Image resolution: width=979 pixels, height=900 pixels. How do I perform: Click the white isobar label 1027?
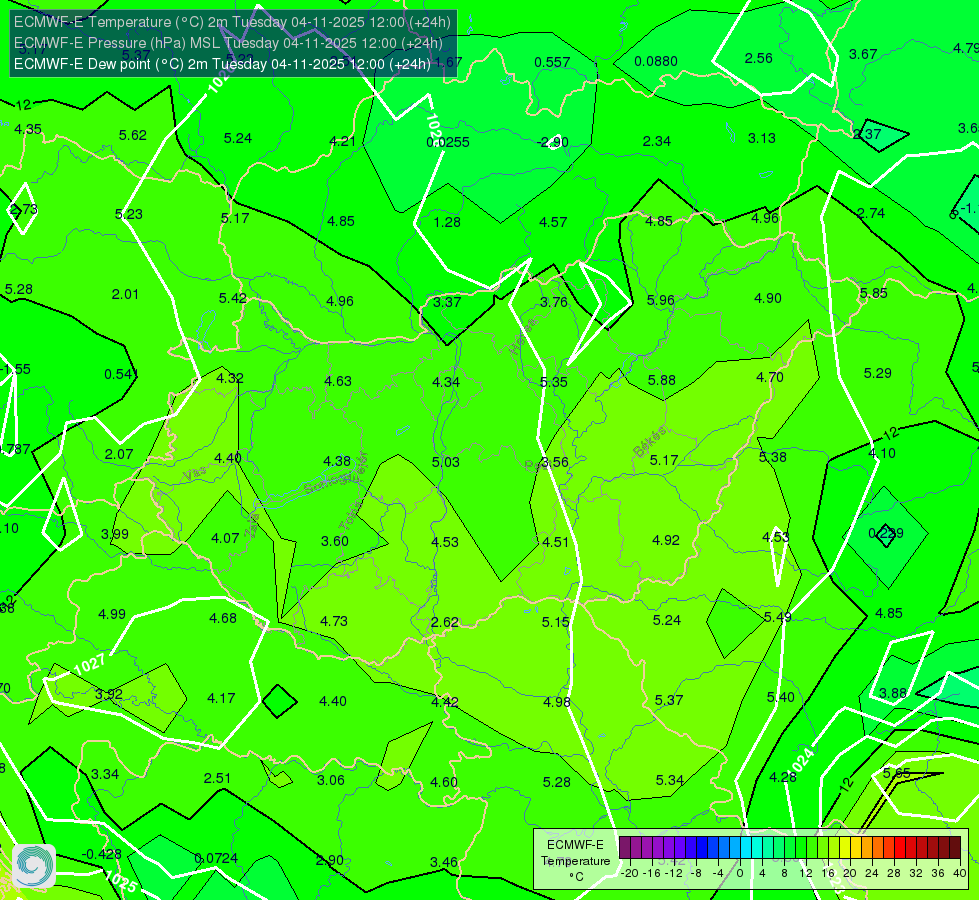pyautogui.click(x=89, y=664)
